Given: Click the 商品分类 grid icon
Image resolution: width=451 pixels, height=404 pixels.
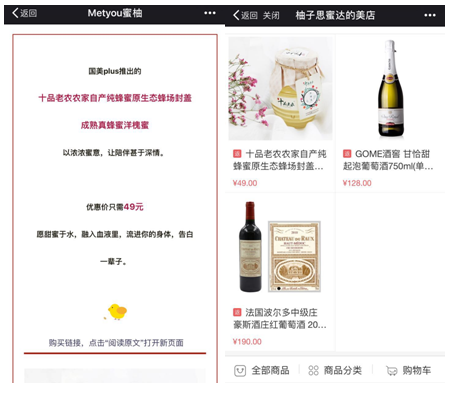Looking at the screenshot, I should point(313,370).
